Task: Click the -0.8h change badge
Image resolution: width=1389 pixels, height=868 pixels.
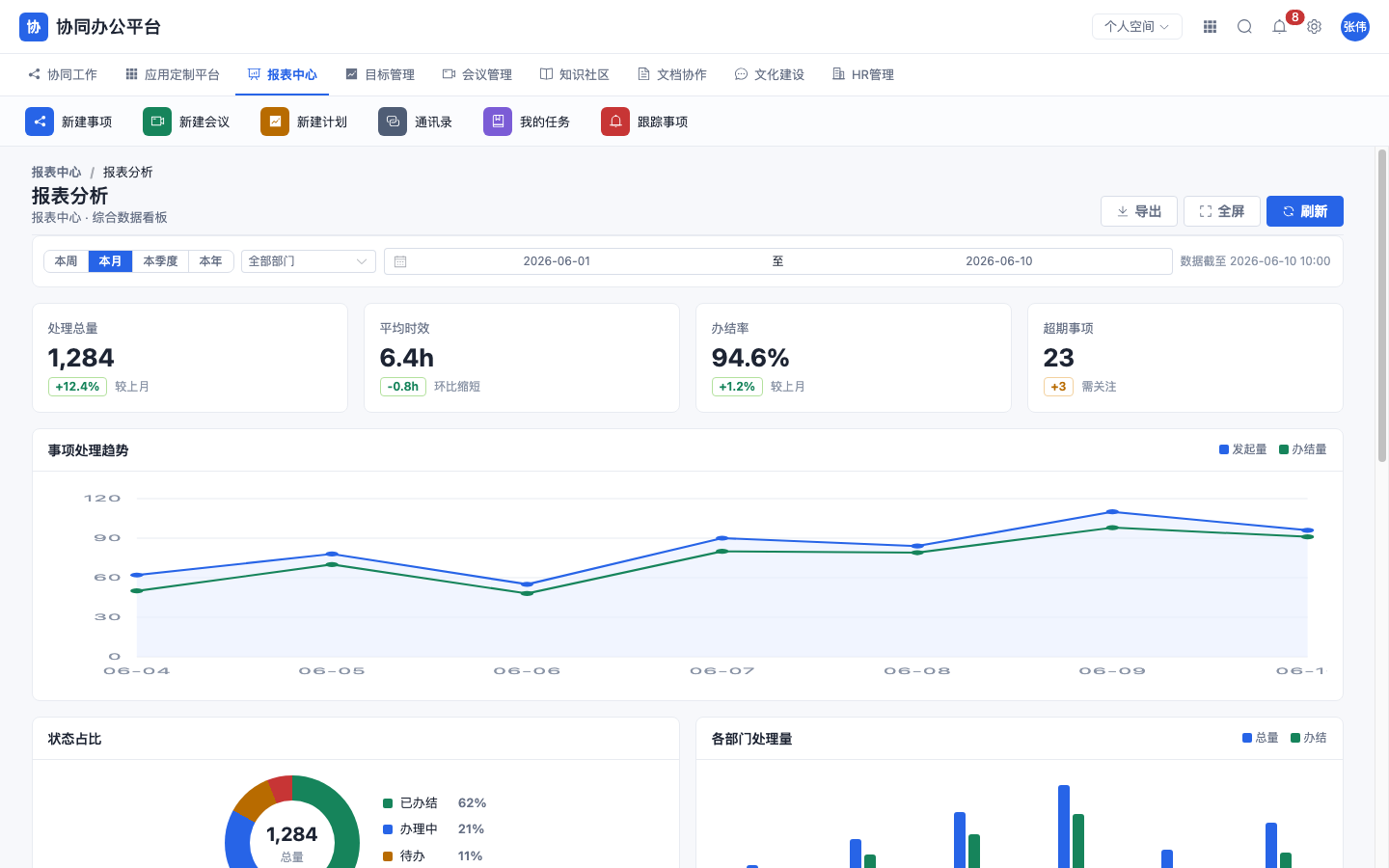Action: [x=403, y=387]
